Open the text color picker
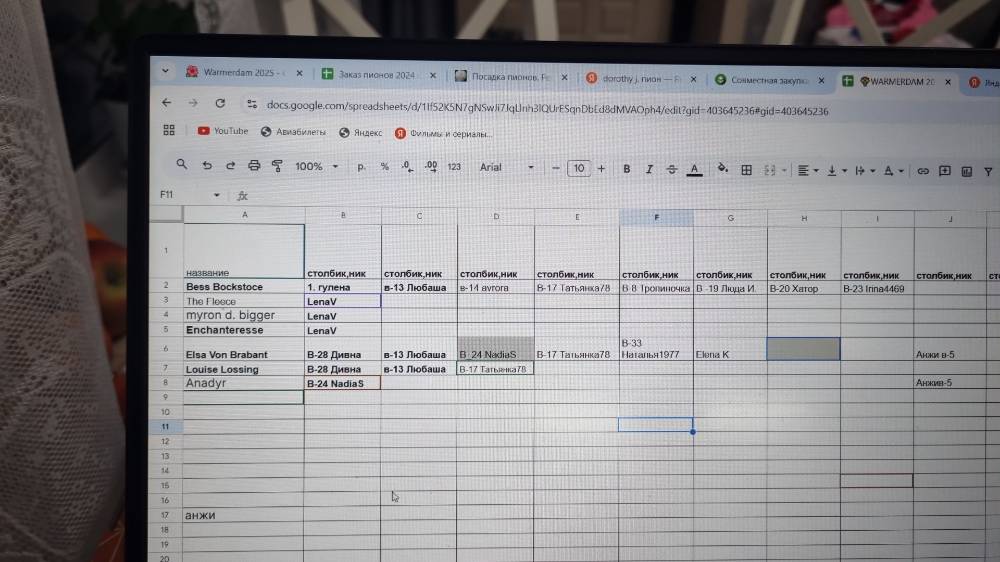Image resolution: width=1000 pixels, height=562 pixels. coord(695,170)
